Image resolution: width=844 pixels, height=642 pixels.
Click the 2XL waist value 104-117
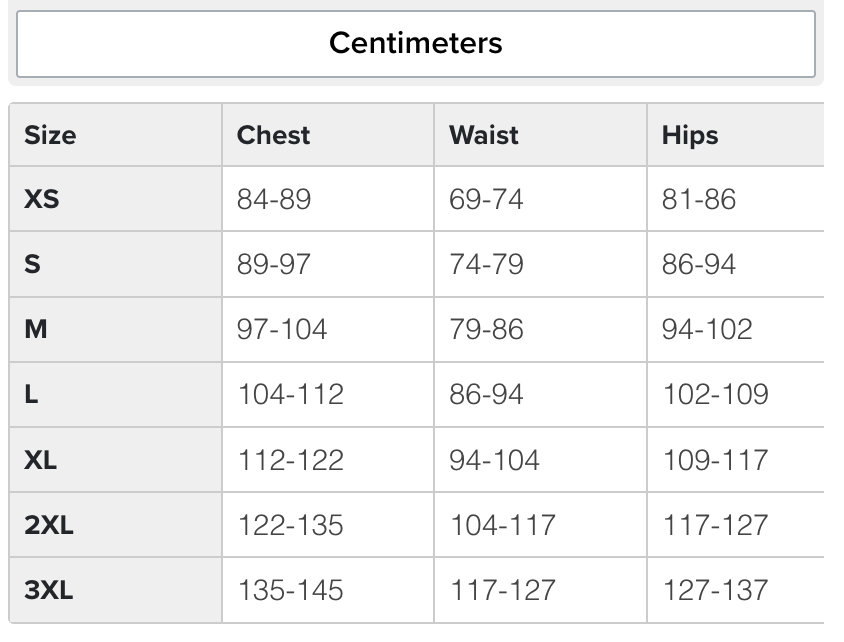point(502,525)
